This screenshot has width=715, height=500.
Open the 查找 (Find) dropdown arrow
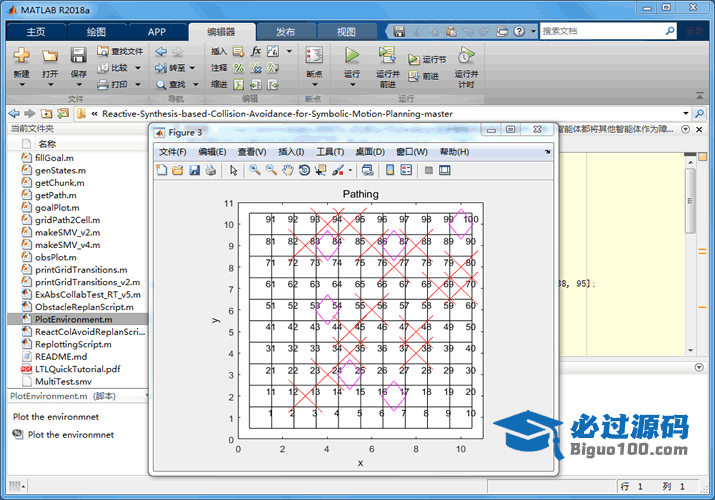[x=196, y=84]
